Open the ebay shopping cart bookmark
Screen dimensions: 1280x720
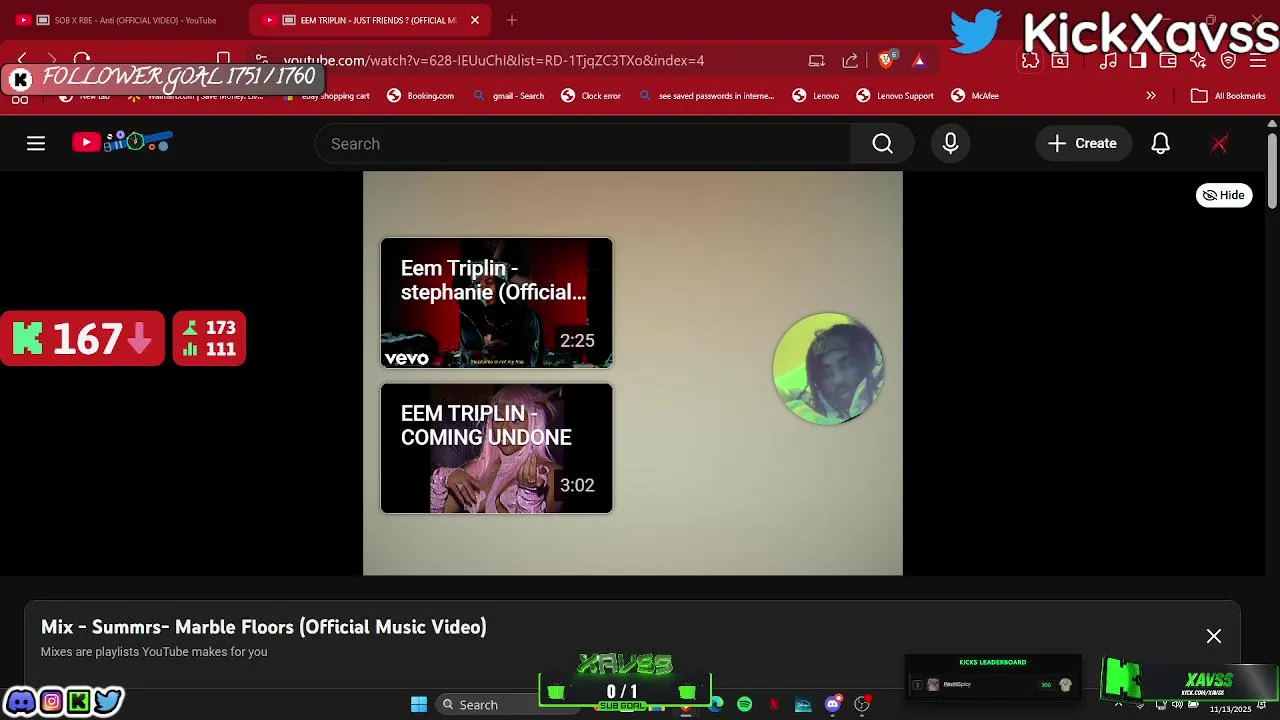pyautogui.click(x=326, y=96)
